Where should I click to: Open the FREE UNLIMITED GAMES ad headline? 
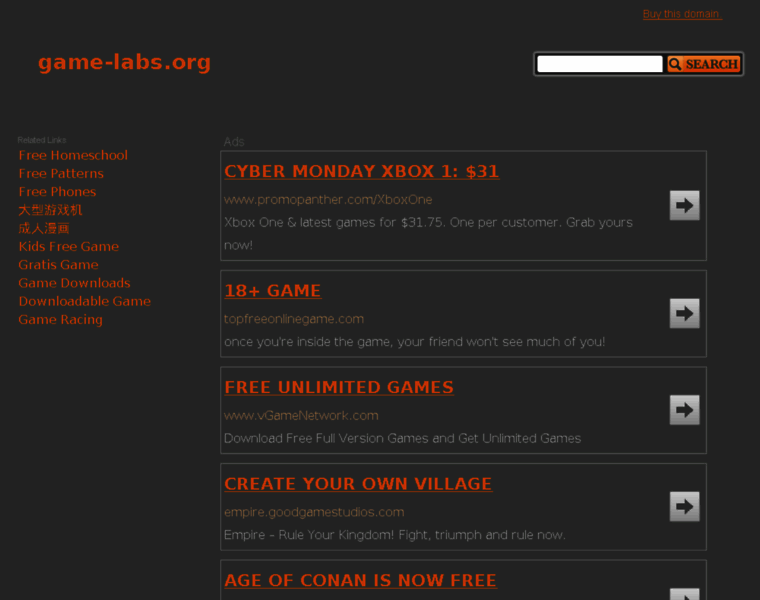339,387
